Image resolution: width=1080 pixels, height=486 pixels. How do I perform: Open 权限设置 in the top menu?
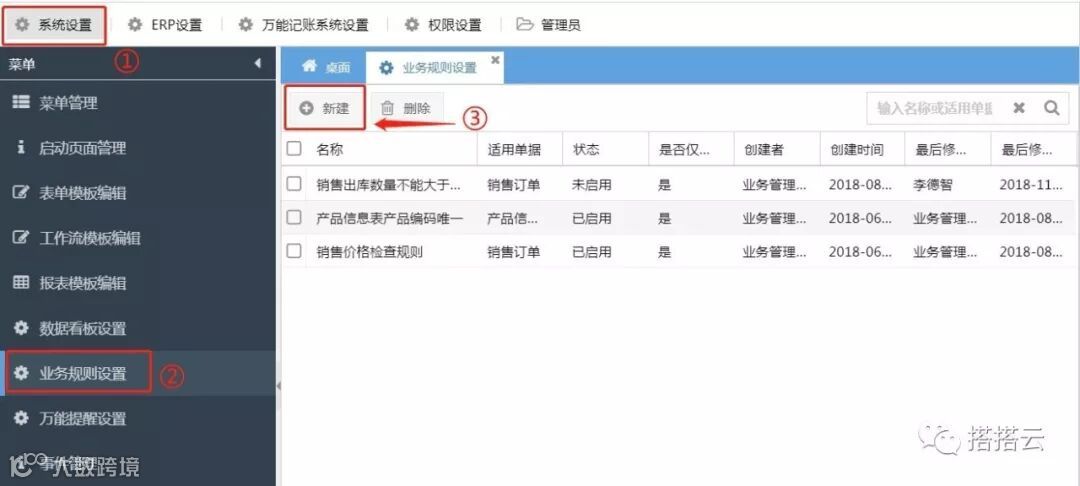coord(444,25)
